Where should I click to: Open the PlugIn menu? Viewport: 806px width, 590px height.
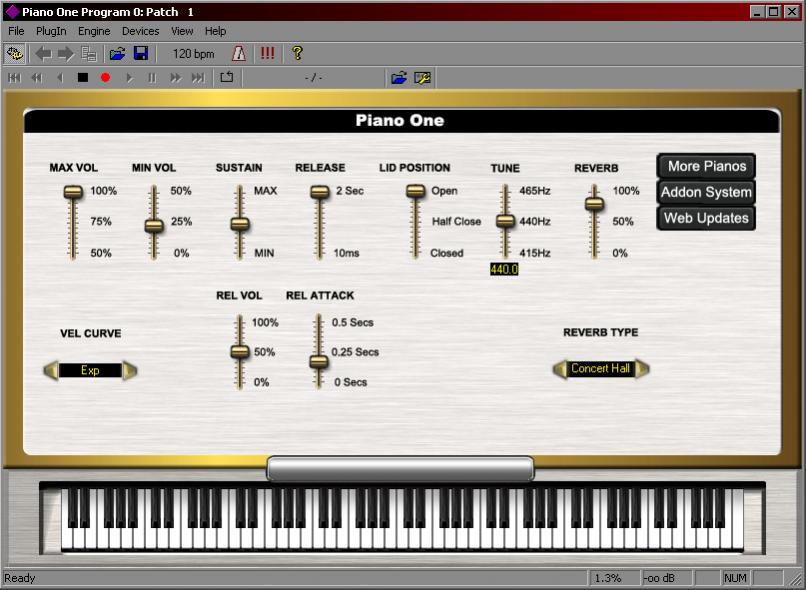click(x=51, y=31)
